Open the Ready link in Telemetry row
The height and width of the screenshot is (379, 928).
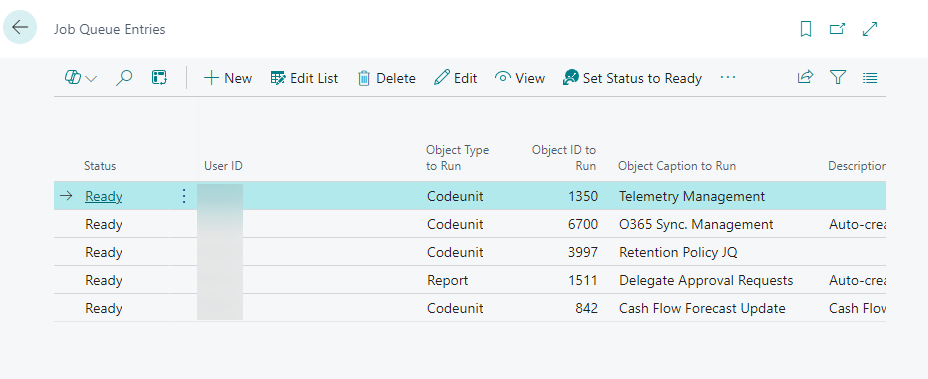[x=104, y=196]
